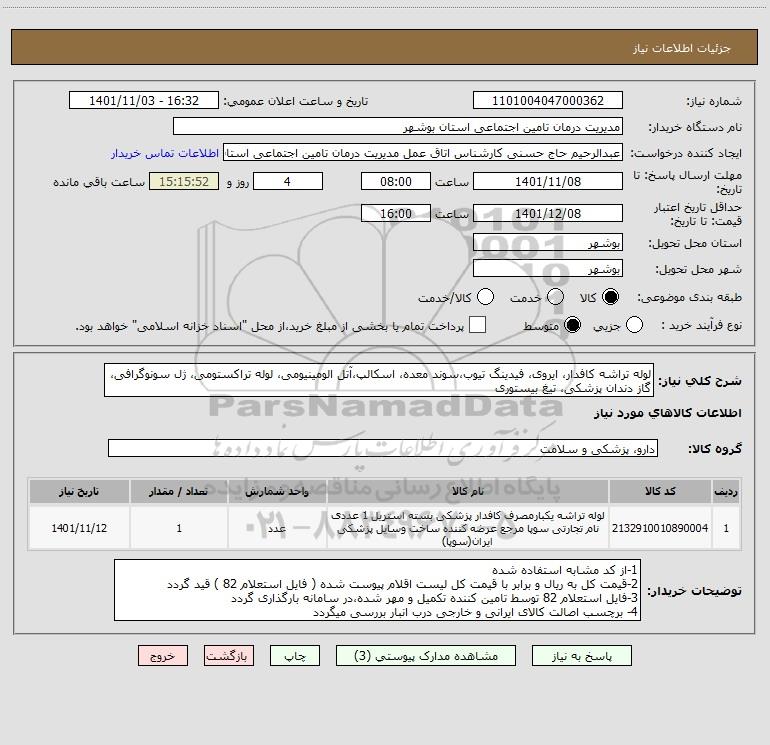
Task: Choose the متوسط purchase type radio
Action: [572, 325]
